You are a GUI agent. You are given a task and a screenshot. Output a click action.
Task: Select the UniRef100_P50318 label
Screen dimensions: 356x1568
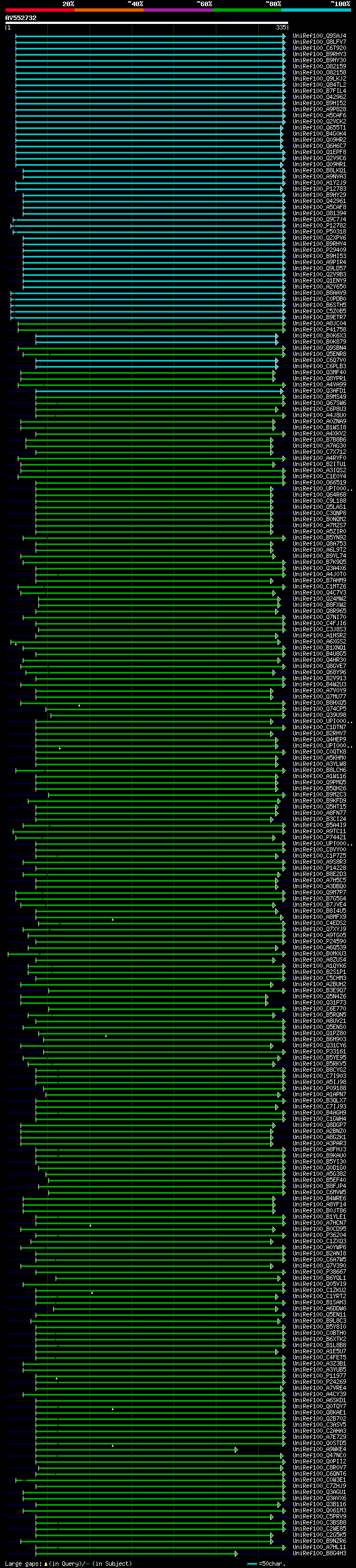tap(319, 232)
